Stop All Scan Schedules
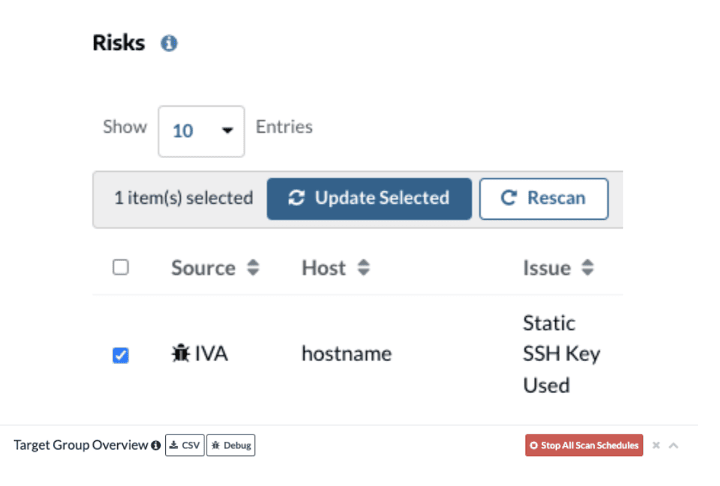This screenshot has height=486, width=720. click(584, 445)
